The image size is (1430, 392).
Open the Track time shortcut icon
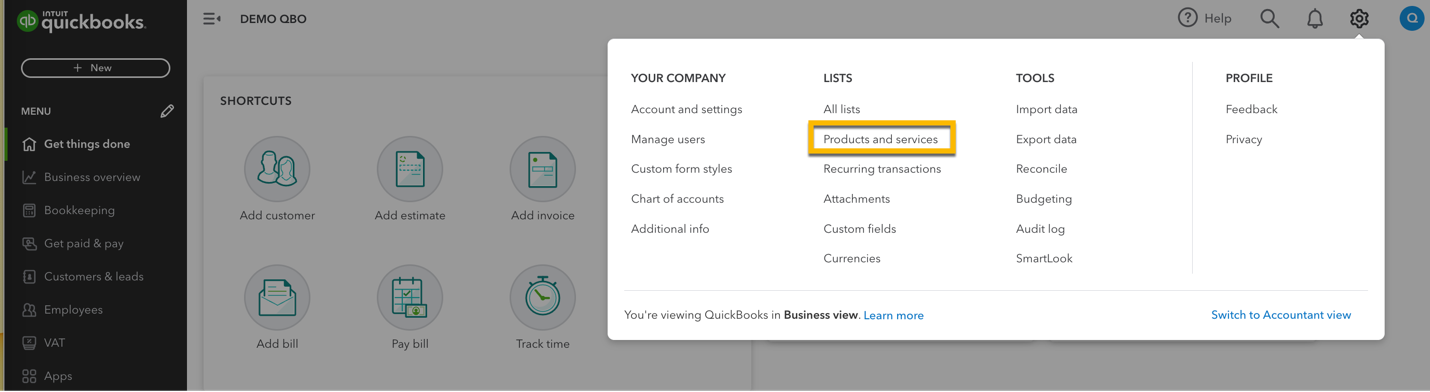coord(543,298)
